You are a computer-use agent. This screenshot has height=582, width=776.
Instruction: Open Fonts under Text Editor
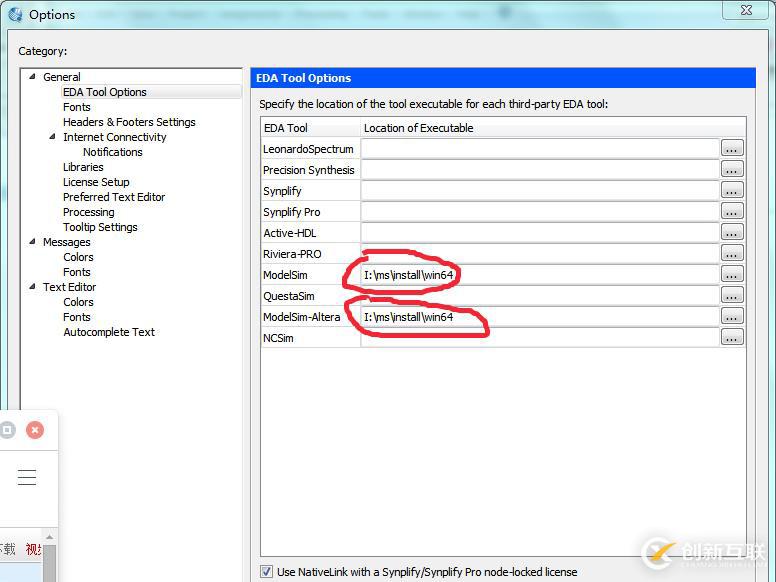(x=77, y=317)
